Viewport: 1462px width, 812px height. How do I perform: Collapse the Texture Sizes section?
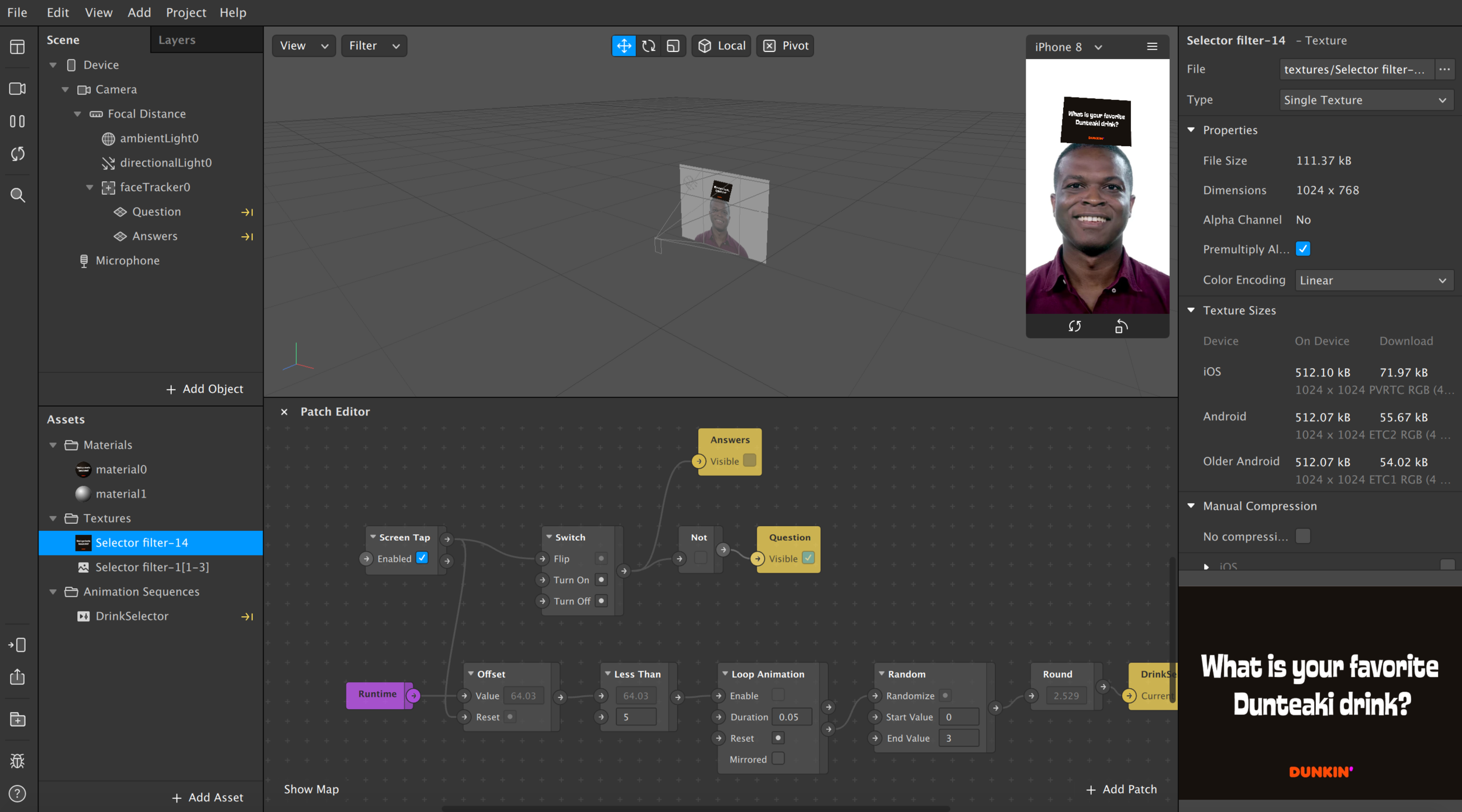point(1191,310)
